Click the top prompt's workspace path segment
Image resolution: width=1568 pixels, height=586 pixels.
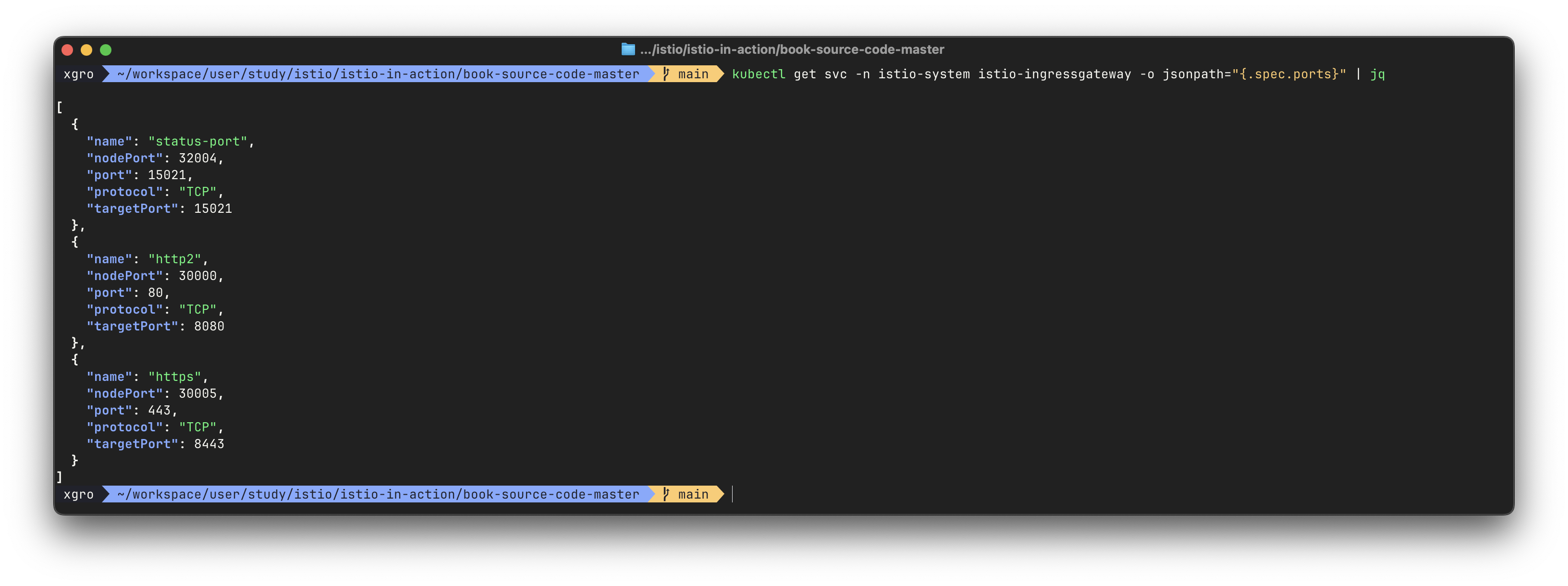click(x=378, y=74)
